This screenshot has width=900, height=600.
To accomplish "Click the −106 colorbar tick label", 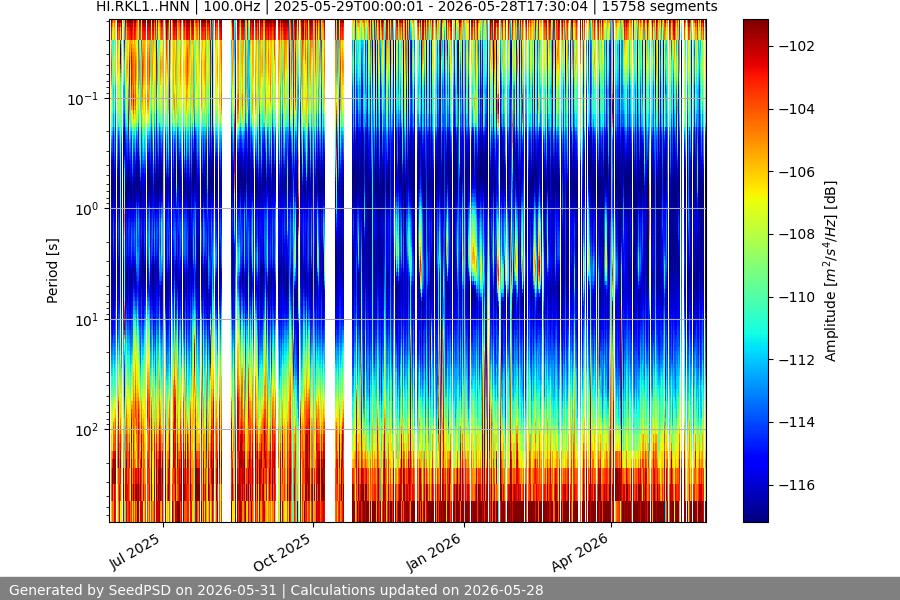I will (x=797, y=172).
